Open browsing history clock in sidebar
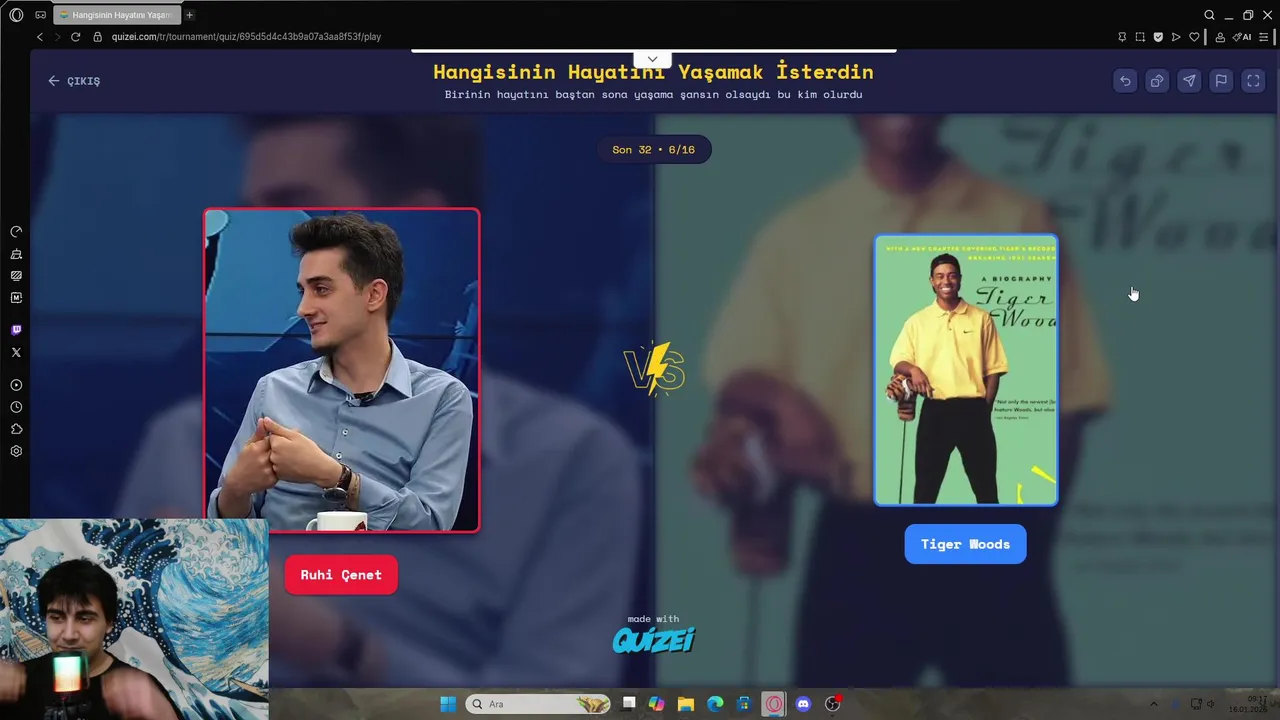 coord(16,407)
